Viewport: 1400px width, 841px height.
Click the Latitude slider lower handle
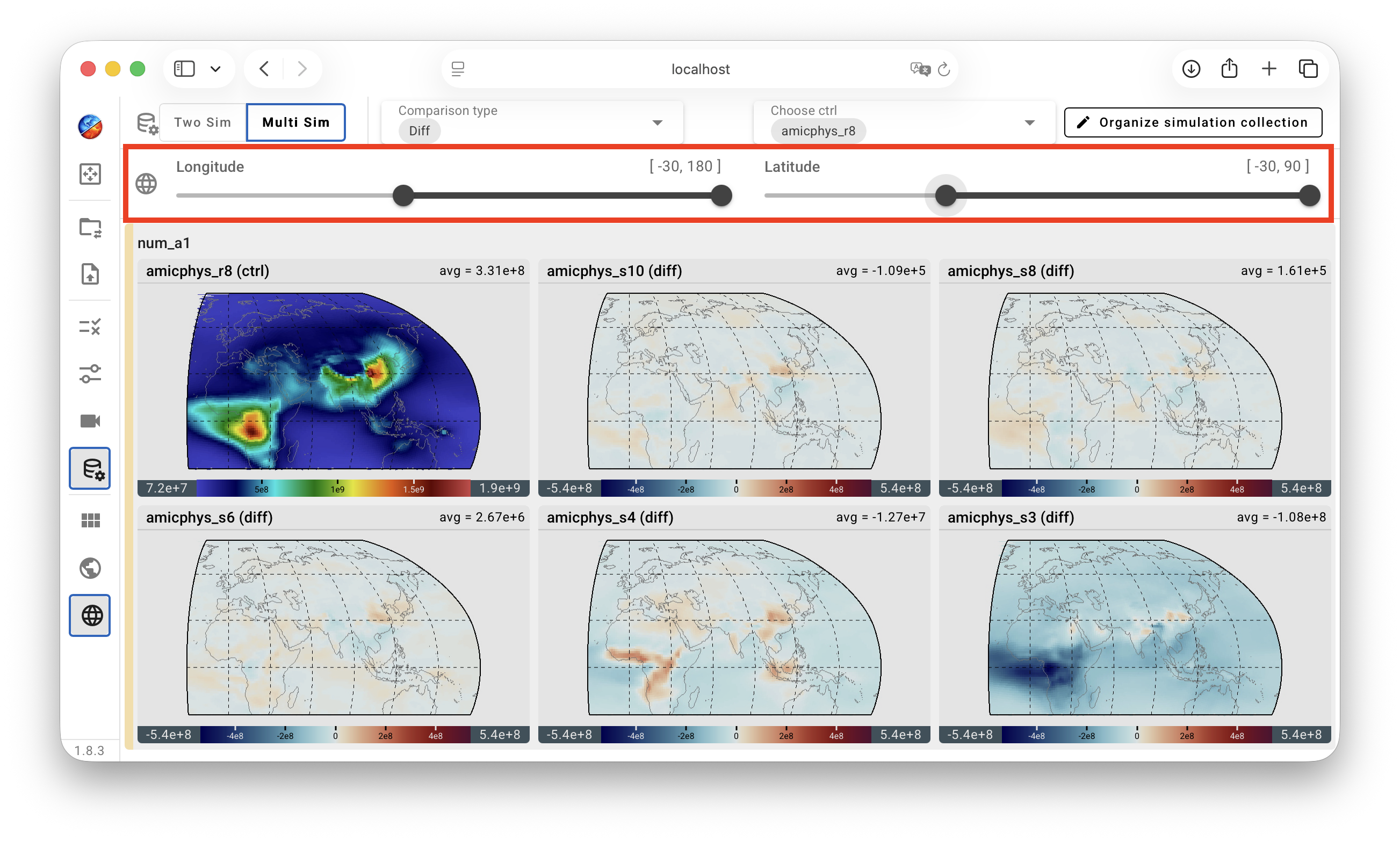coord(946,195)
